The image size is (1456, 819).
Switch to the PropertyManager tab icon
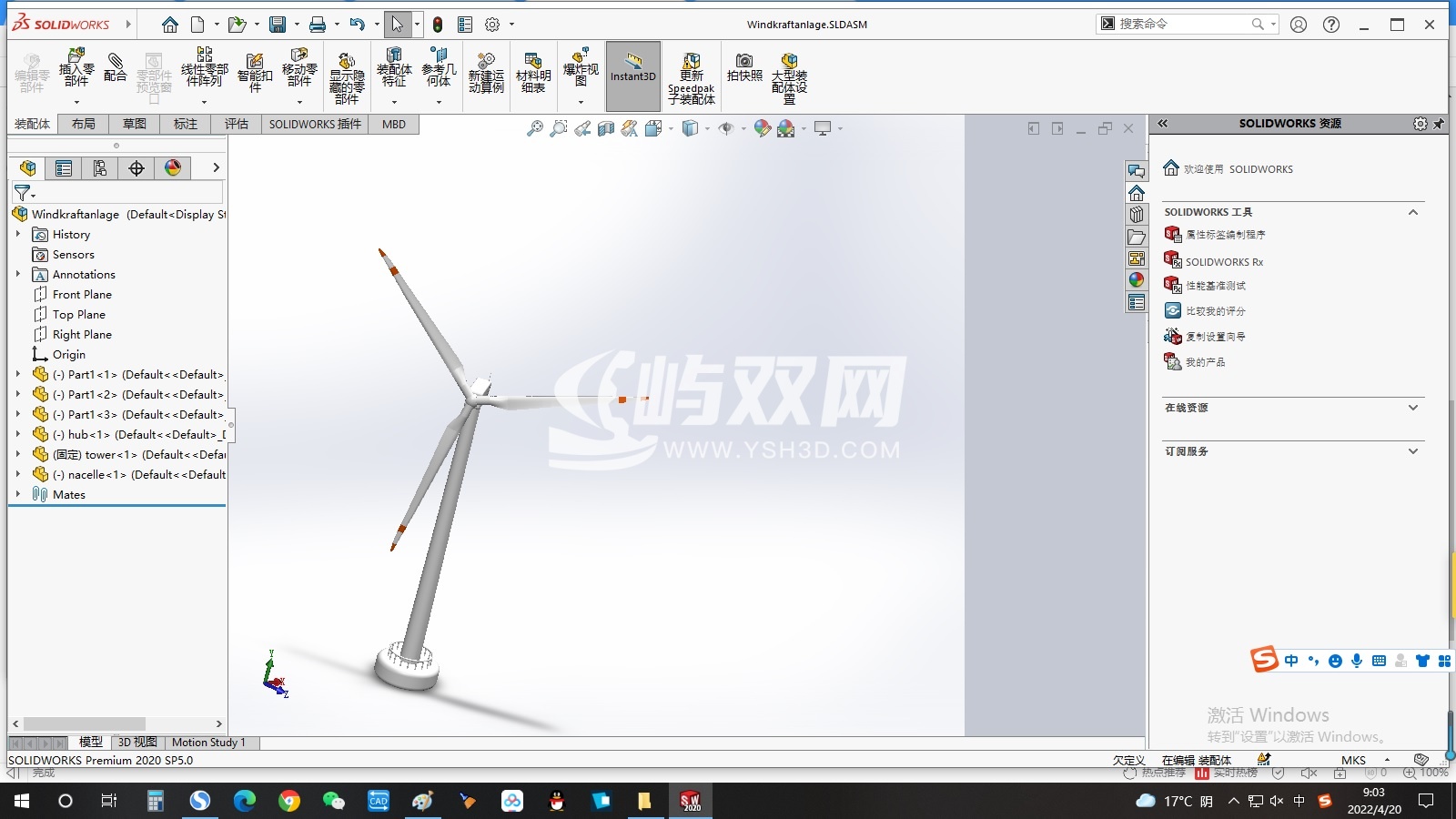coord(64,167)
